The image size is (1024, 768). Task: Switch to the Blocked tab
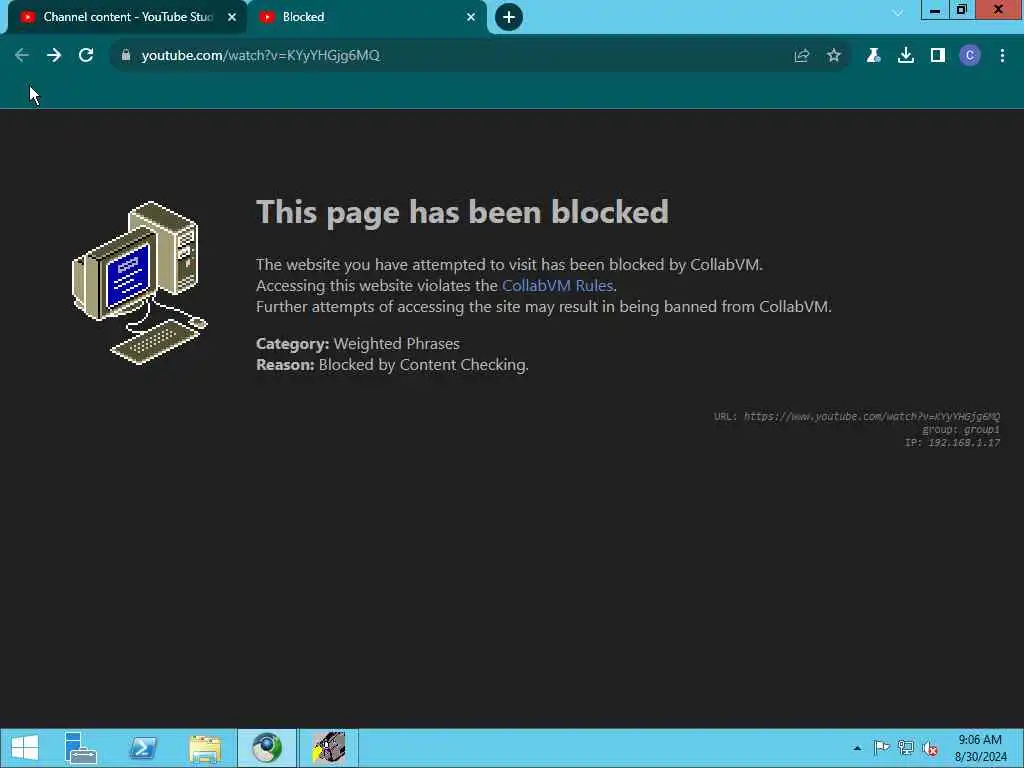click(x=366, y=17)
